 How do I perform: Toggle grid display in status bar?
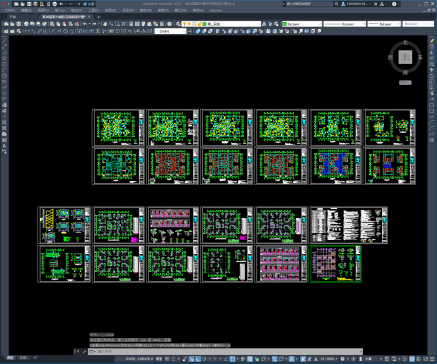click(167, 359)
